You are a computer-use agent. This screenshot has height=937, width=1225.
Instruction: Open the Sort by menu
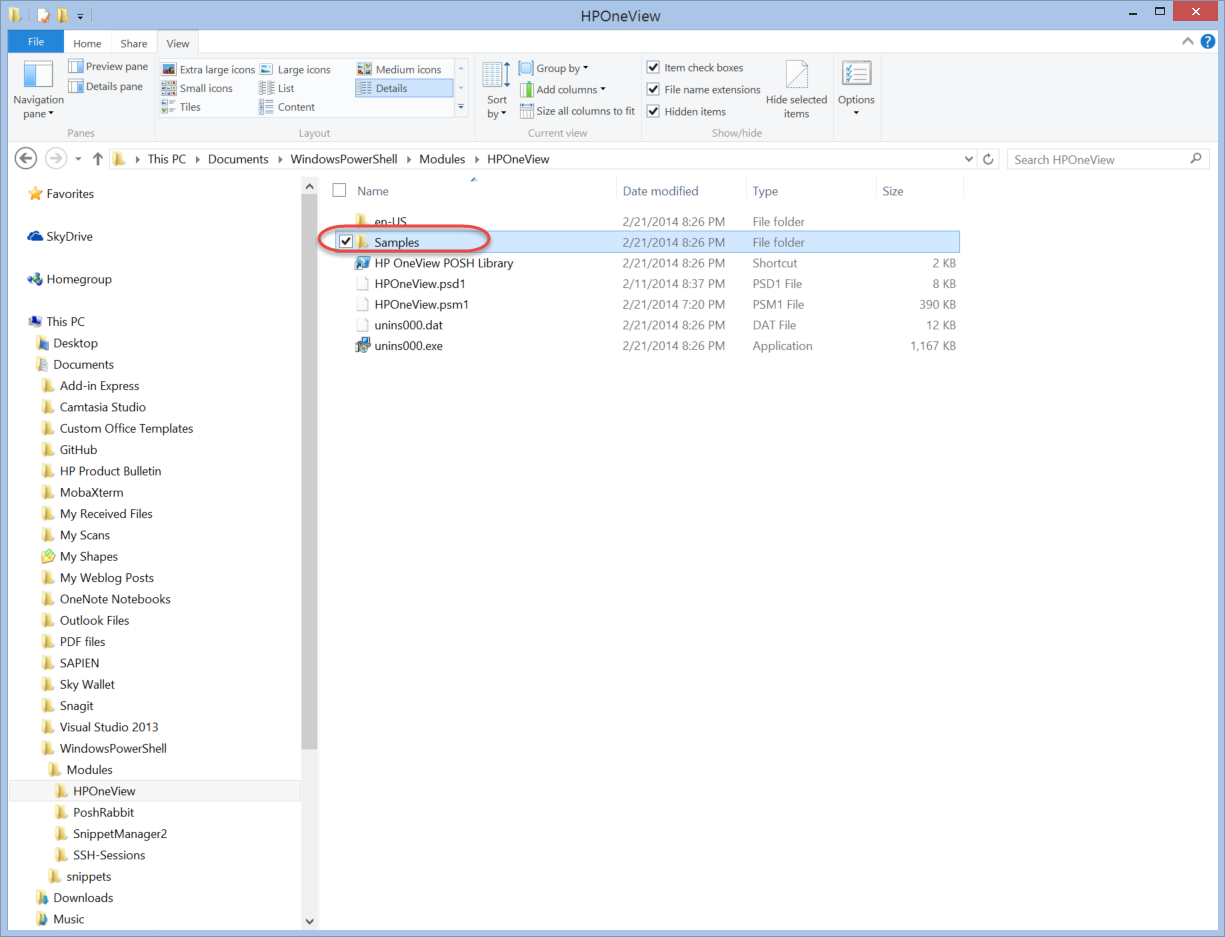pyautogui.click(x=496, y=89)
